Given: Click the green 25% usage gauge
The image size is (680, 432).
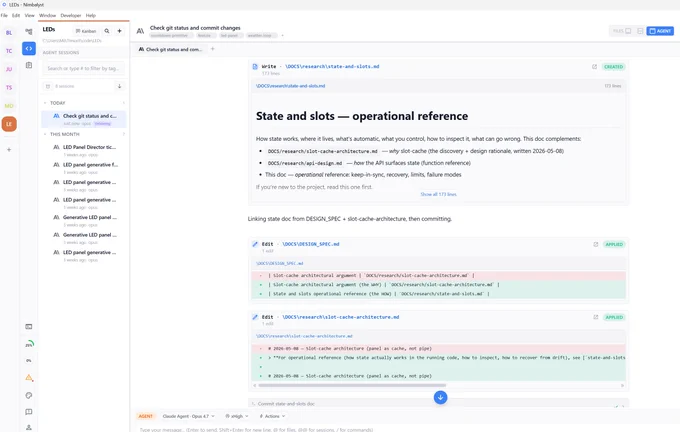Looking at the screenshot, I should [x=29, y=344].
